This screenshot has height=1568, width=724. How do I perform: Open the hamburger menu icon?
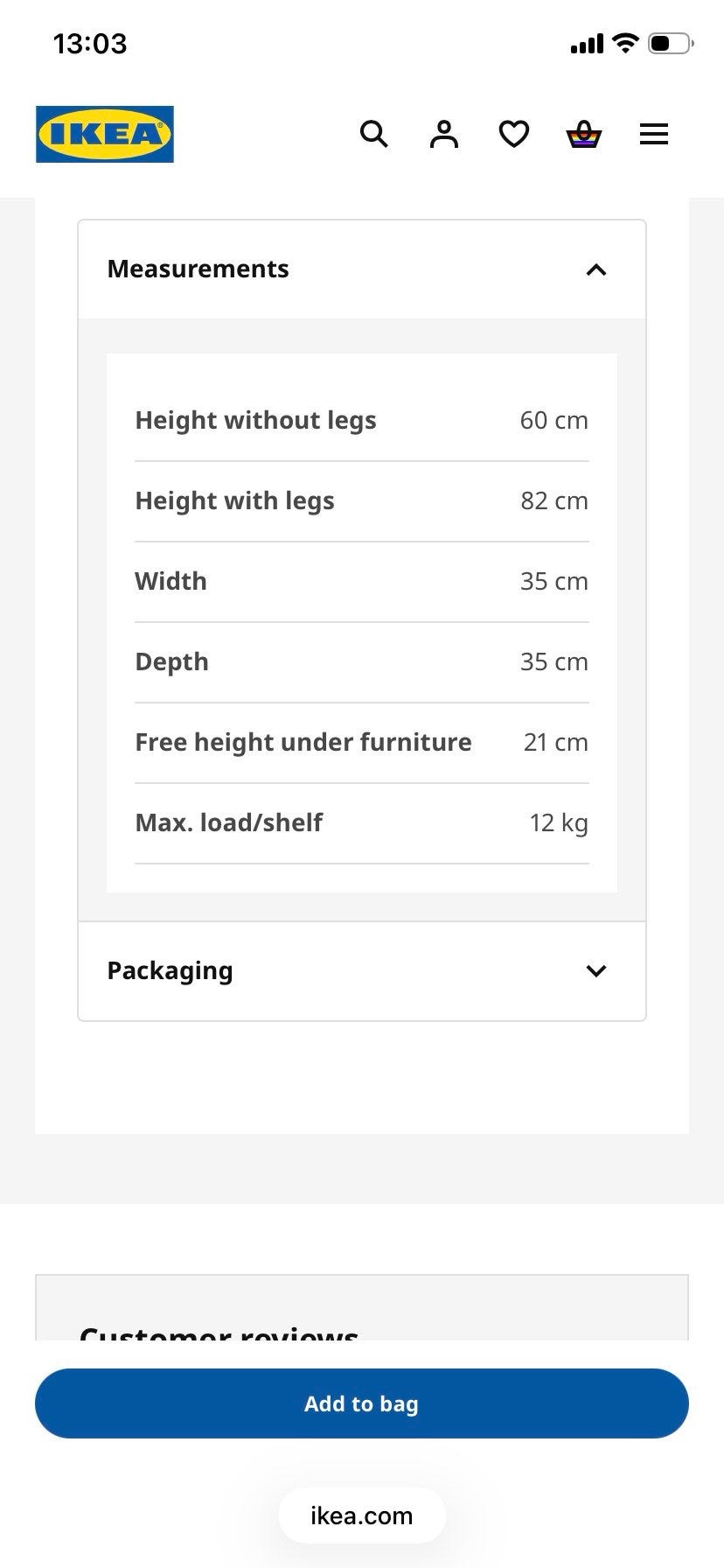pos(654,134)
